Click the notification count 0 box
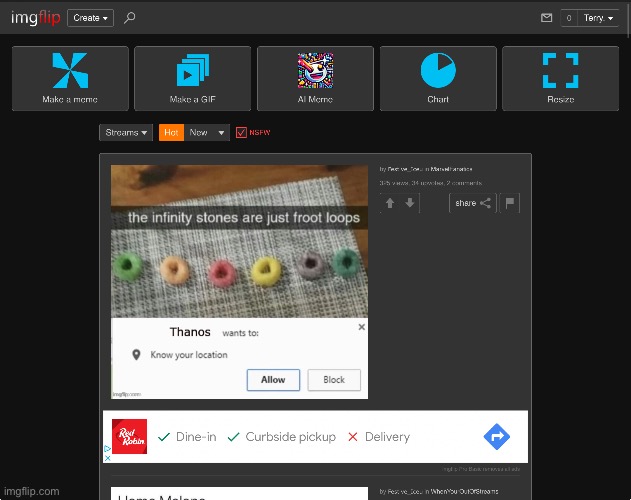Image resolution: width=631 pixels, height=500 pixels. 569,18
